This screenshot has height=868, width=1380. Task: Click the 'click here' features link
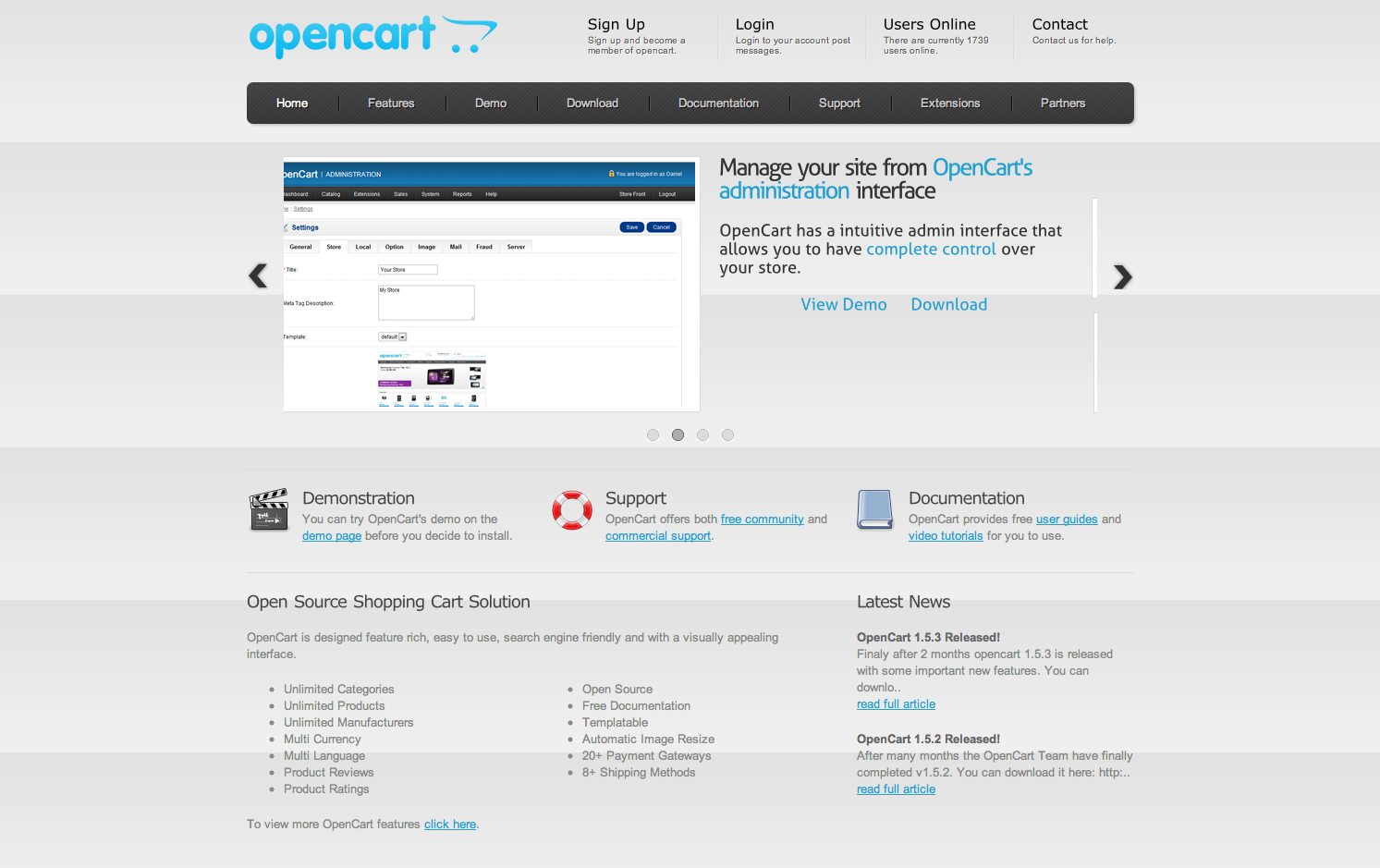[450, 825]
